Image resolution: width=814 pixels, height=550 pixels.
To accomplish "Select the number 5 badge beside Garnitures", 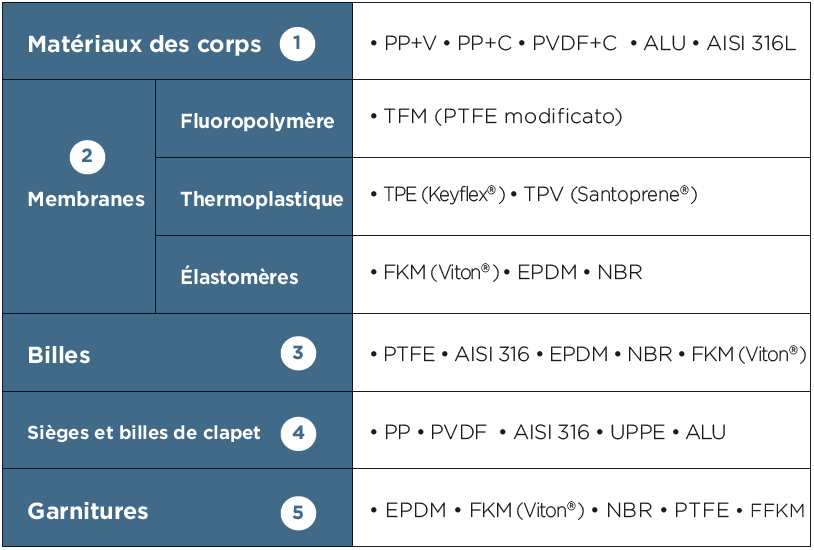I will tap(298, 513).
